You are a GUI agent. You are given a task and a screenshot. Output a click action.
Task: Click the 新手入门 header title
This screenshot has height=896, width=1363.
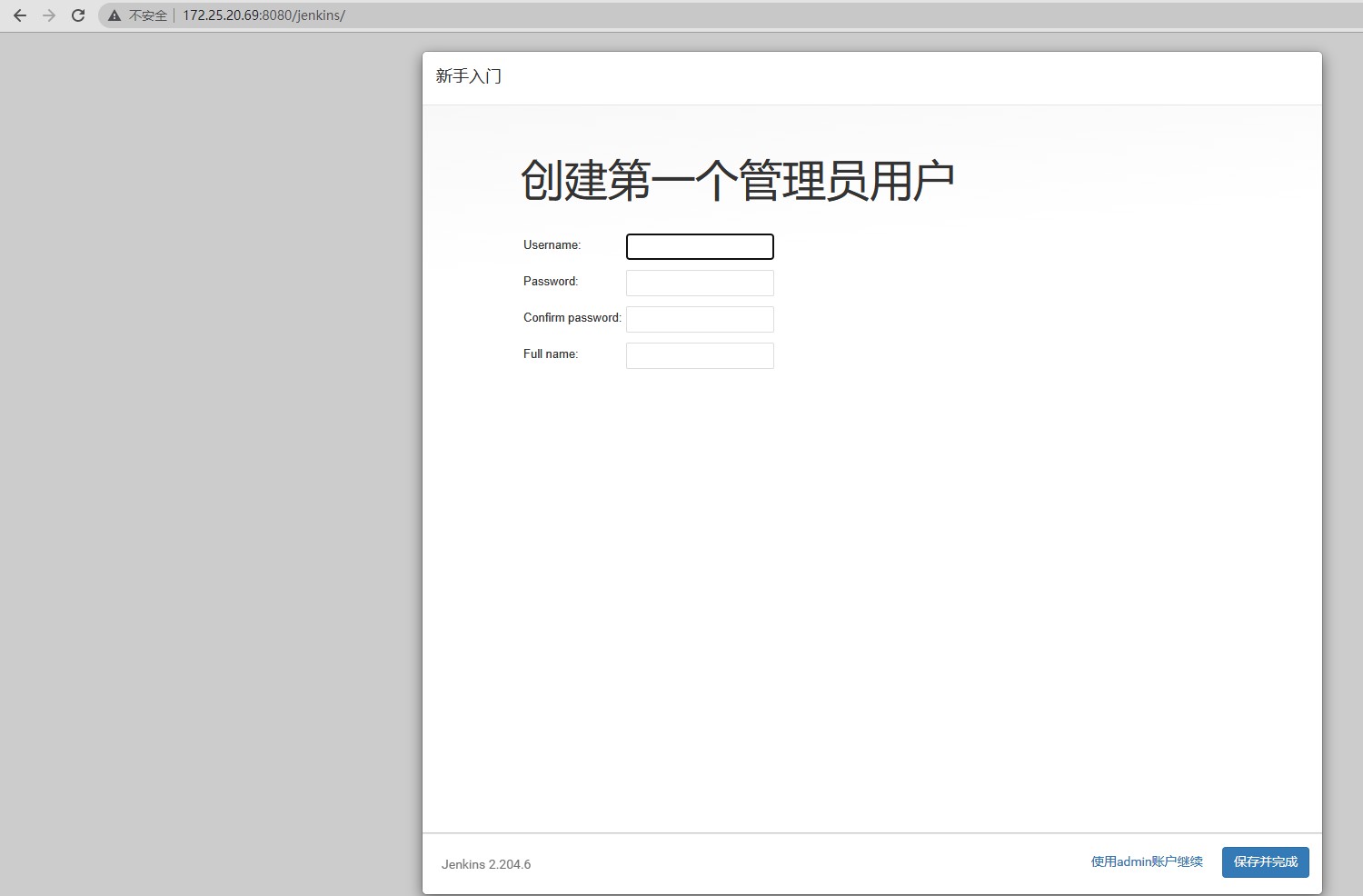pyautogui.click(x=469, y=76)
